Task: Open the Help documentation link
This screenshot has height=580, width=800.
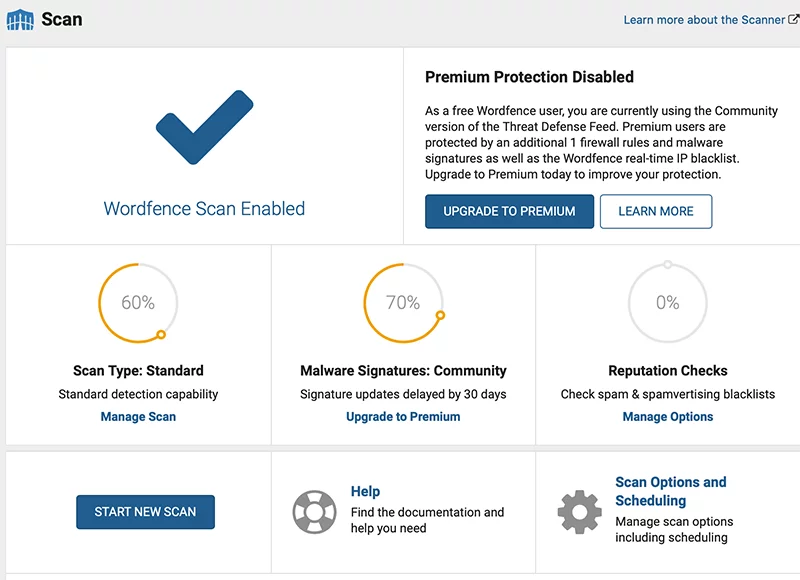Action: click(x=365, y=491)
